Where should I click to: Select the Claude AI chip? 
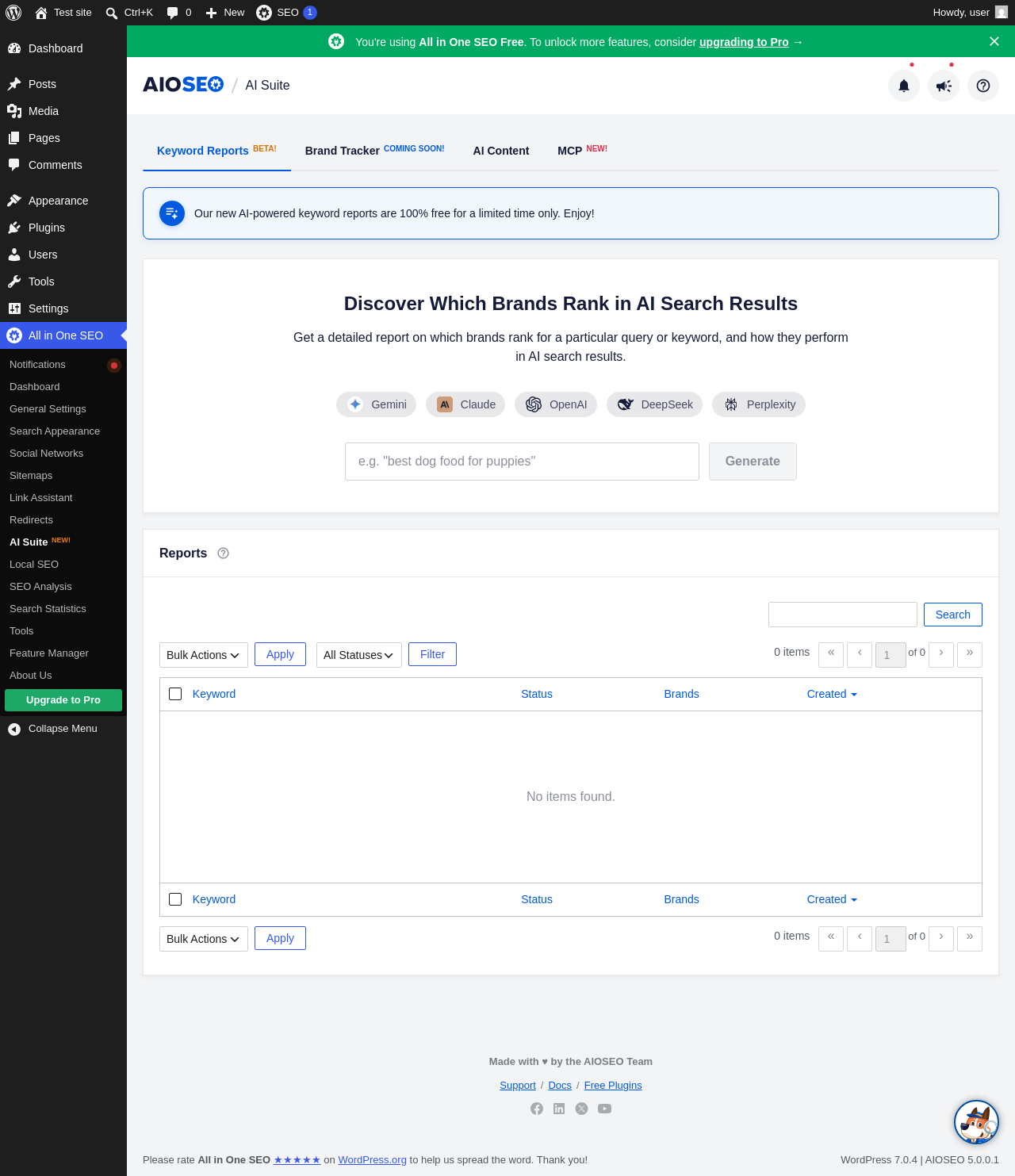click(465, 404)
